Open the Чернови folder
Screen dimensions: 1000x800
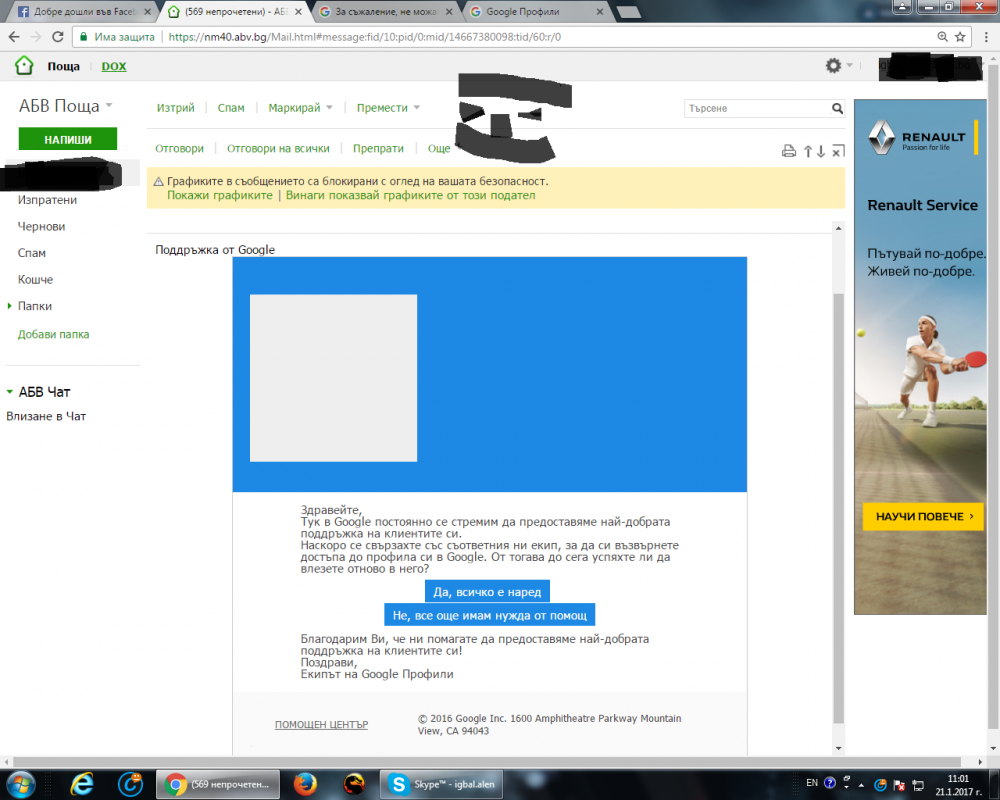pyautogui.click(x=41, y=226)
